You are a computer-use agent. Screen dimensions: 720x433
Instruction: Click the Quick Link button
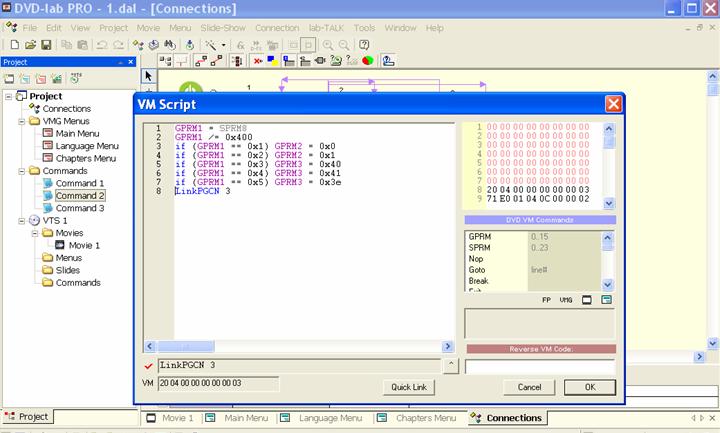(409, 387)
